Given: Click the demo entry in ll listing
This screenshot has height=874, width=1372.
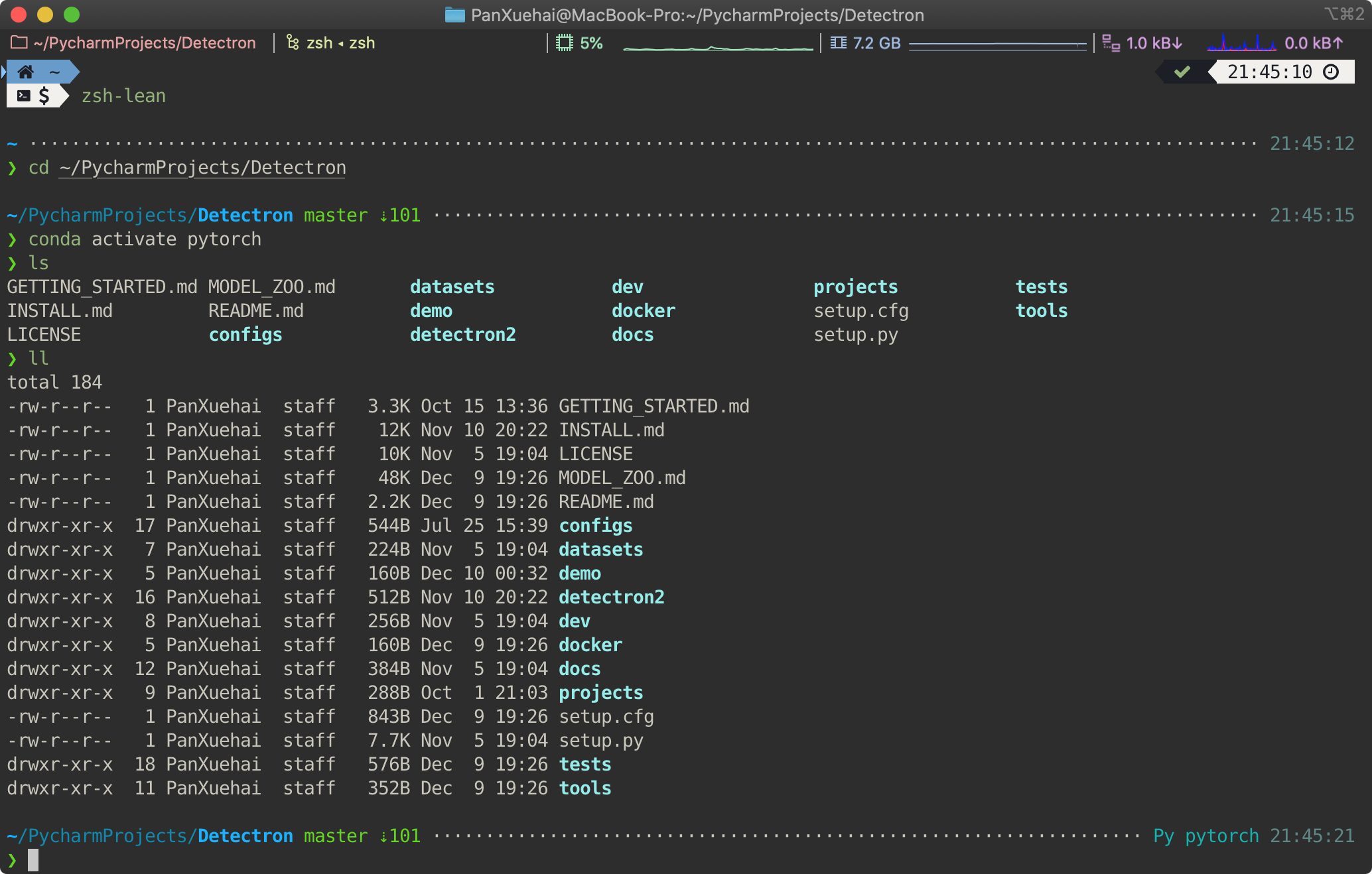Looking at the screenshot, I should click(580, 574).
